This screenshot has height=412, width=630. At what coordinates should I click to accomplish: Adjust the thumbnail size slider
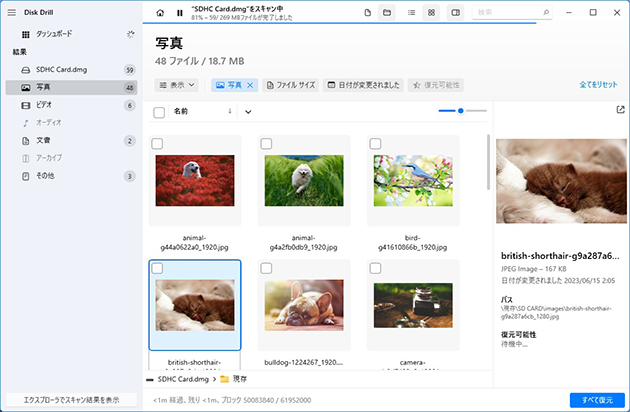462,111
